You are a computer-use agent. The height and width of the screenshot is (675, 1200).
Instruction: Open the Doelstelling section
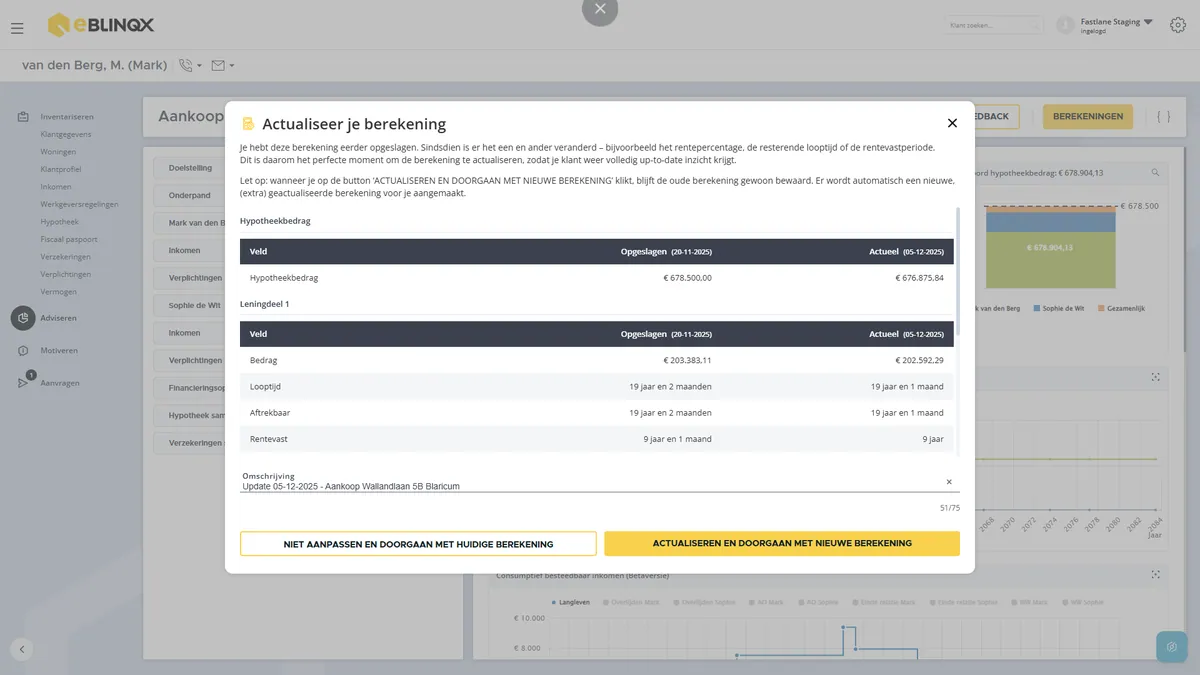coord(190,168)
